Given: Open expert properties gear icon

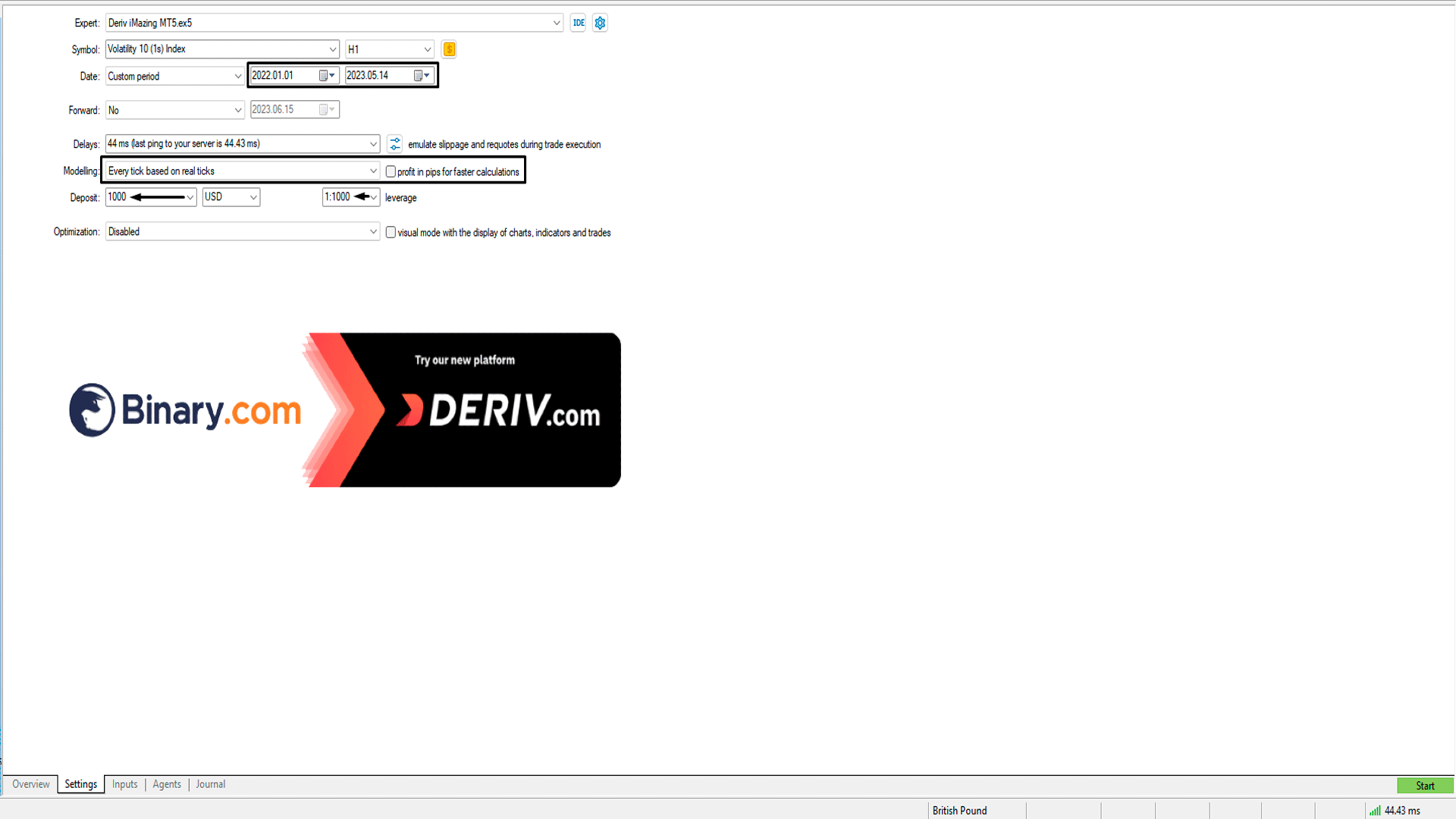Looking at the screenshot, I should (x=600, y=23).
